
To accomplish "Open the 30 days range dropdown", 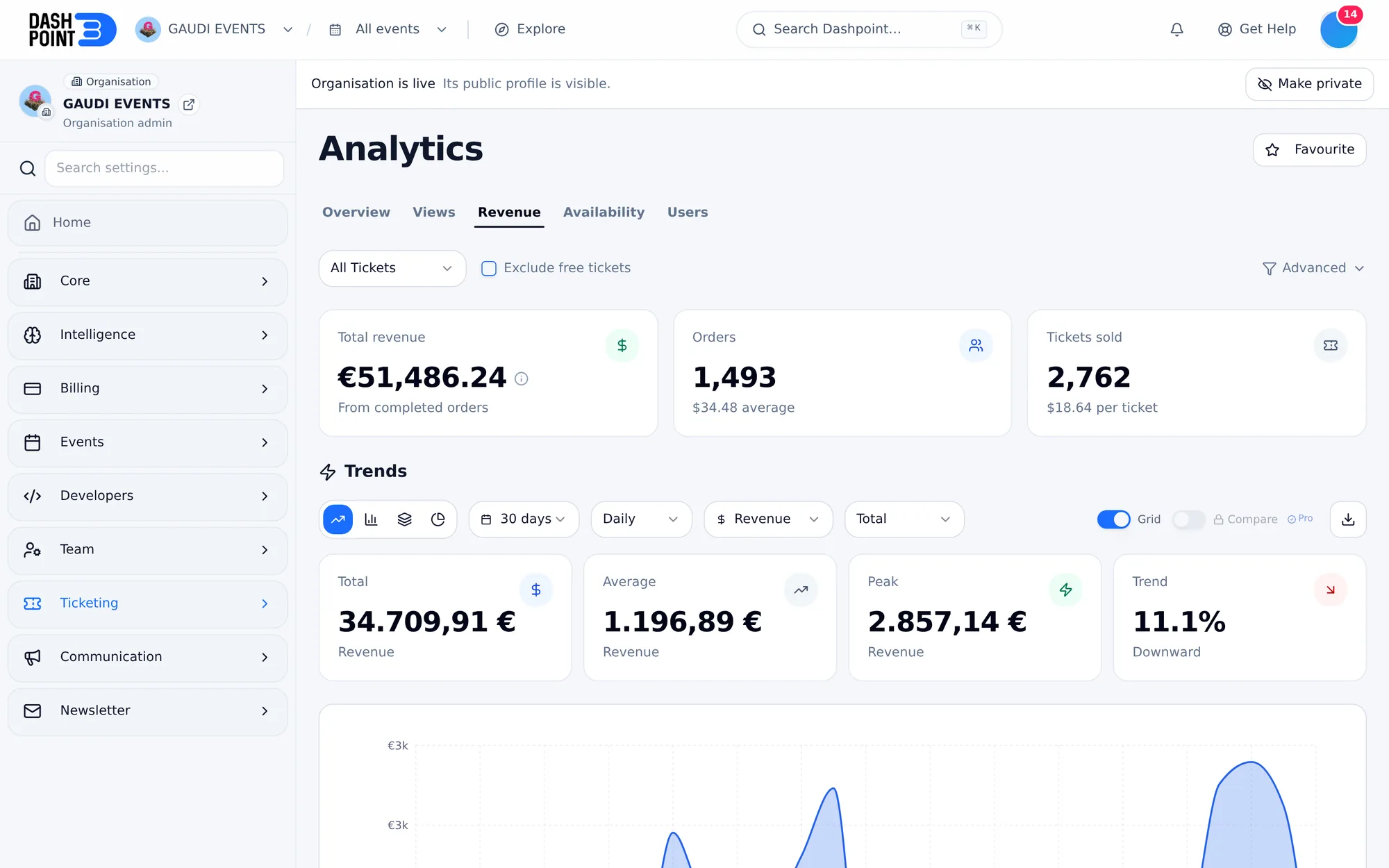I will click(524, 519).
